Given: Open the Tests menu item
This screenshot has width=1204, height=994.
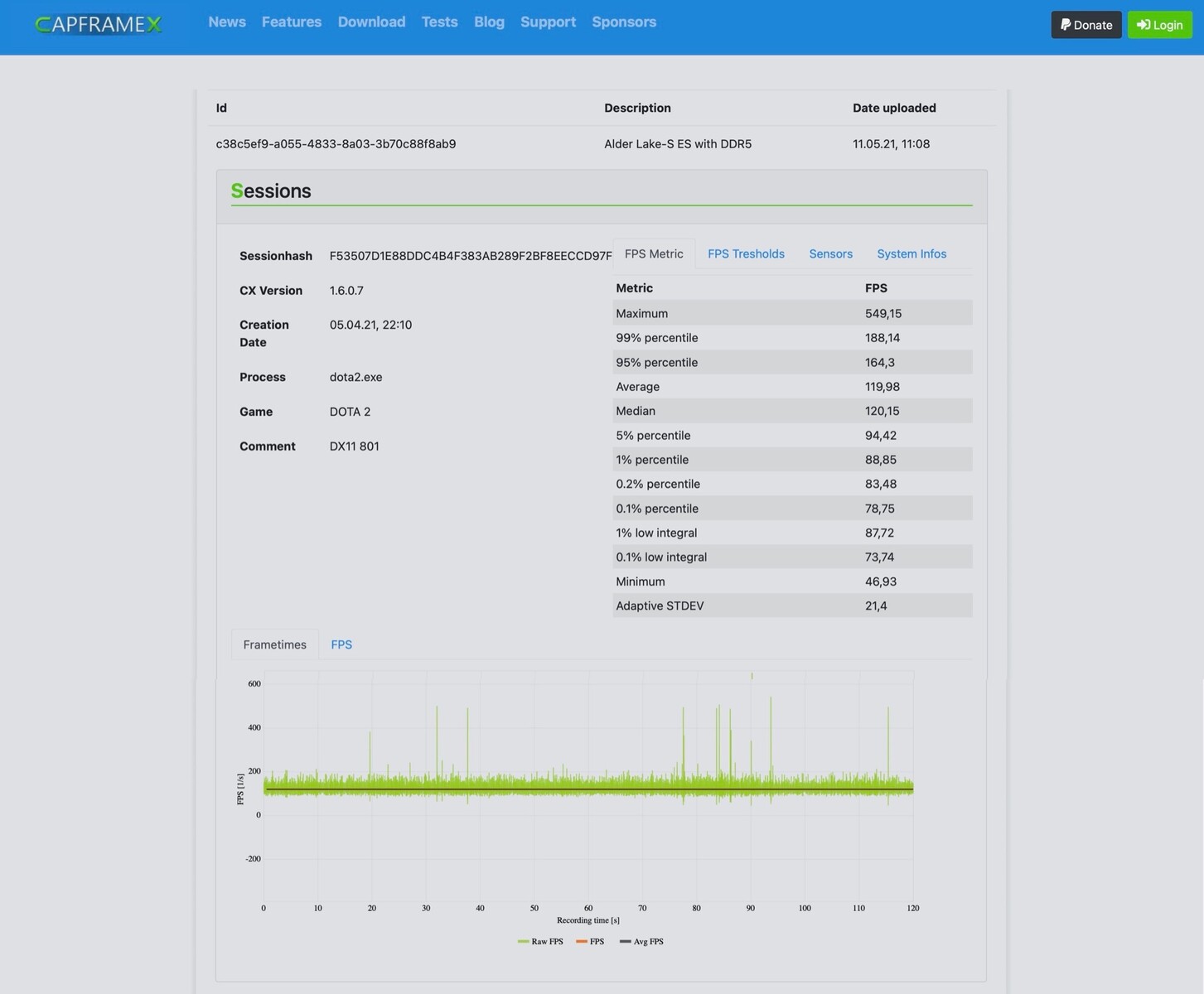Looking at the screenshot, I should 439,22.
